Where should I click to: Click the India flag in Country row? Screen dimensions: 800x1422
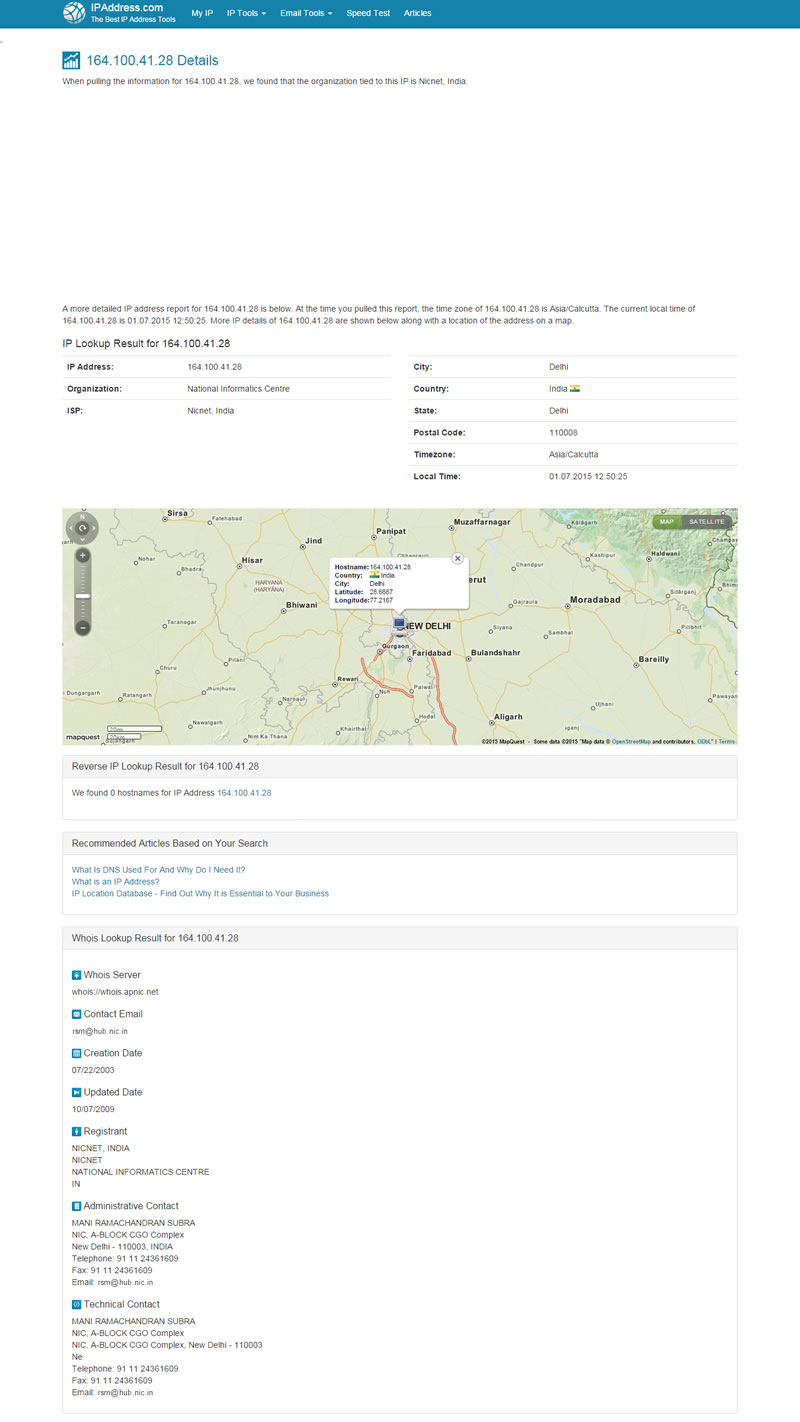pyautogui.click(x=575, y=389)
